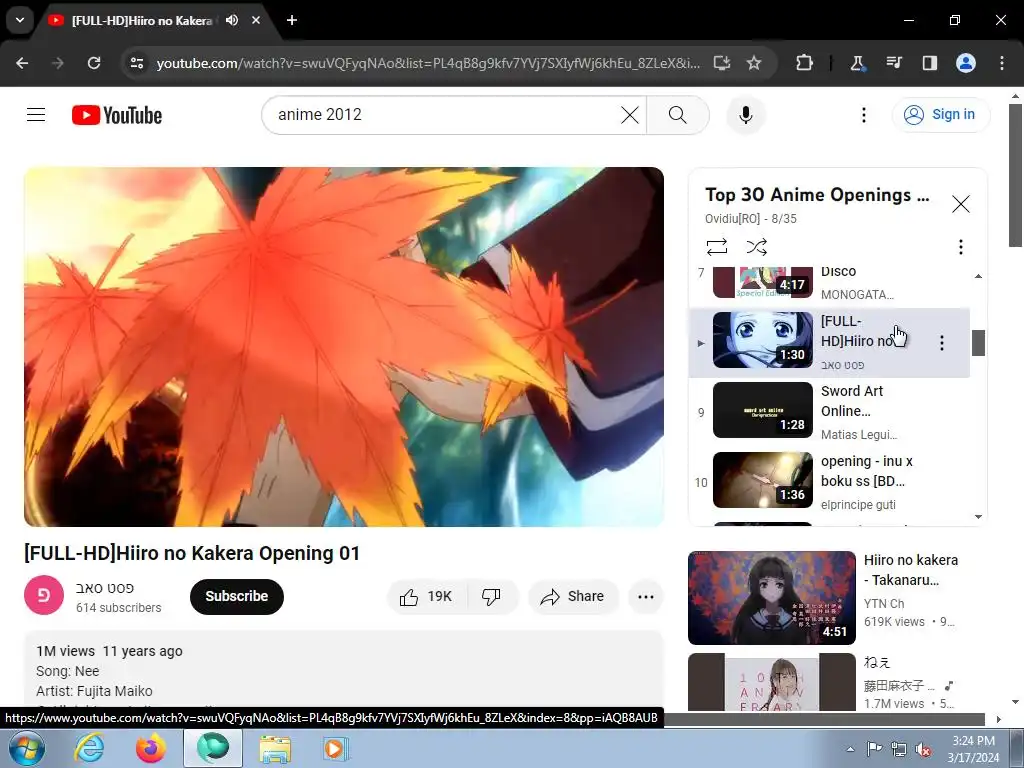
Task: Open Chrome Labs flask icon
Action: pyautogui.click(x=857, y=63)
